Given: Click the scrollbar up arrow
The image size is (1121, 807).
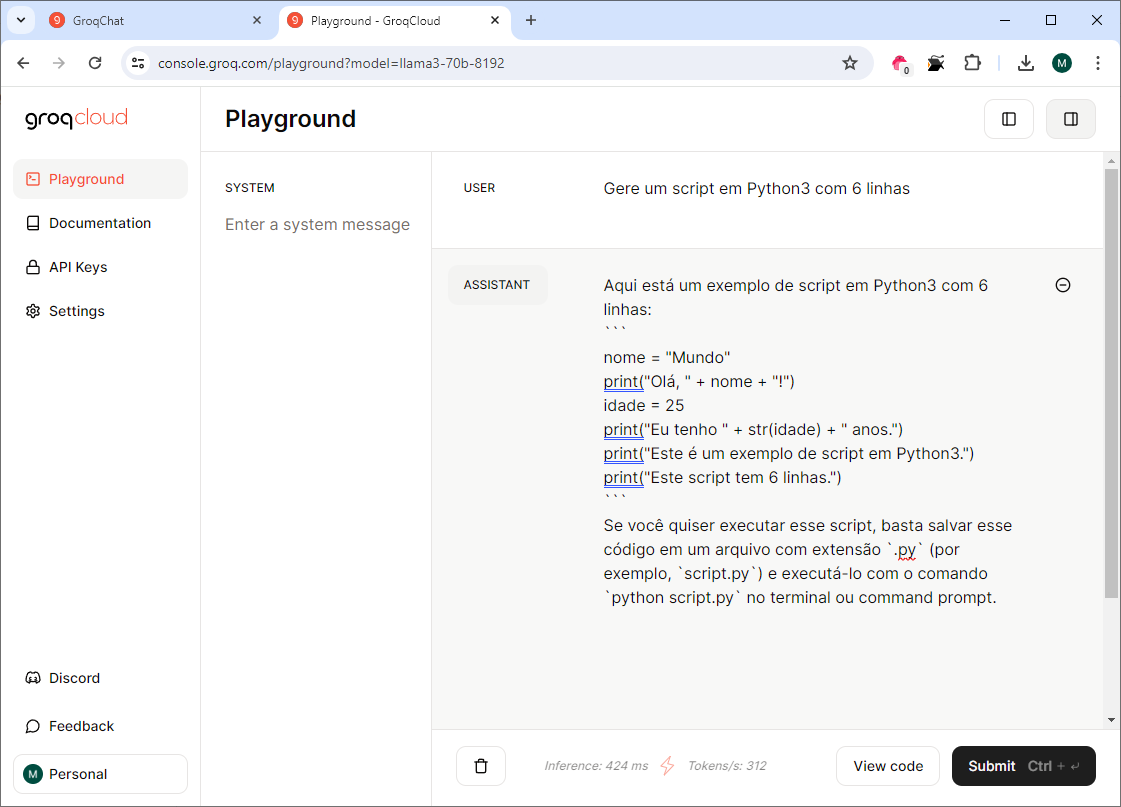Looking at the screenshot, I should click(1111, 161).
